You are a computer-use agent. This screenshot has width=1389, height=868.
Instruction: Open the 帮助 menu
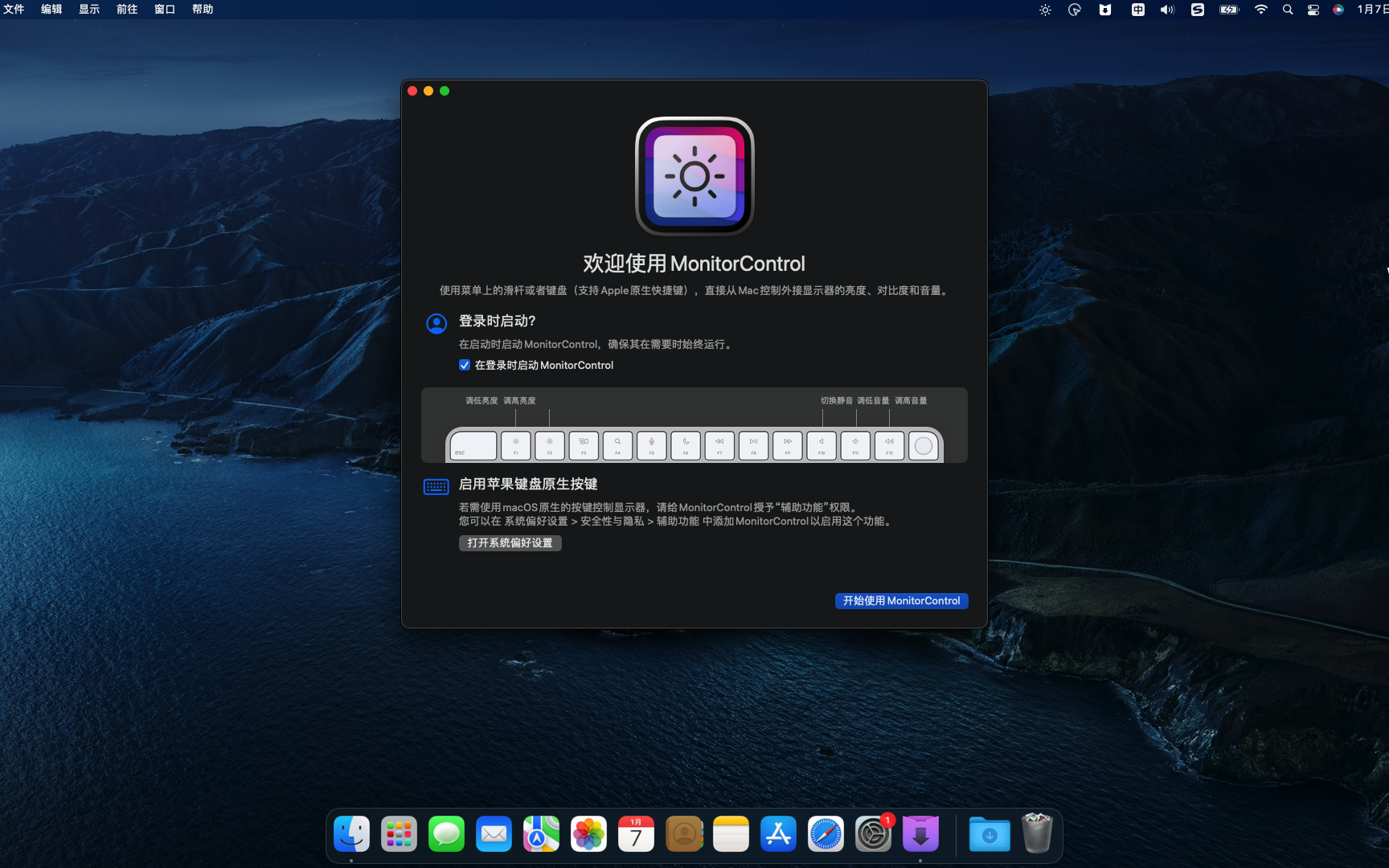coord(203,10)
